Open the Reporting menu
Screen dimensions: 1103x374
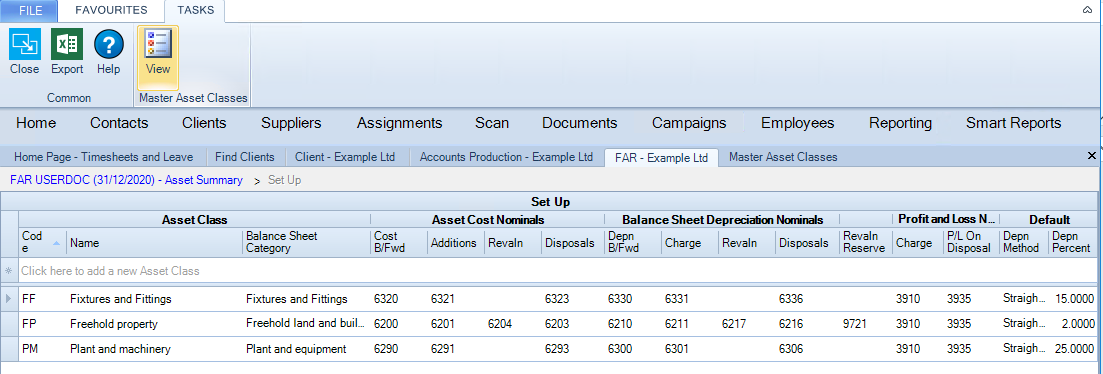pos(900,123)
